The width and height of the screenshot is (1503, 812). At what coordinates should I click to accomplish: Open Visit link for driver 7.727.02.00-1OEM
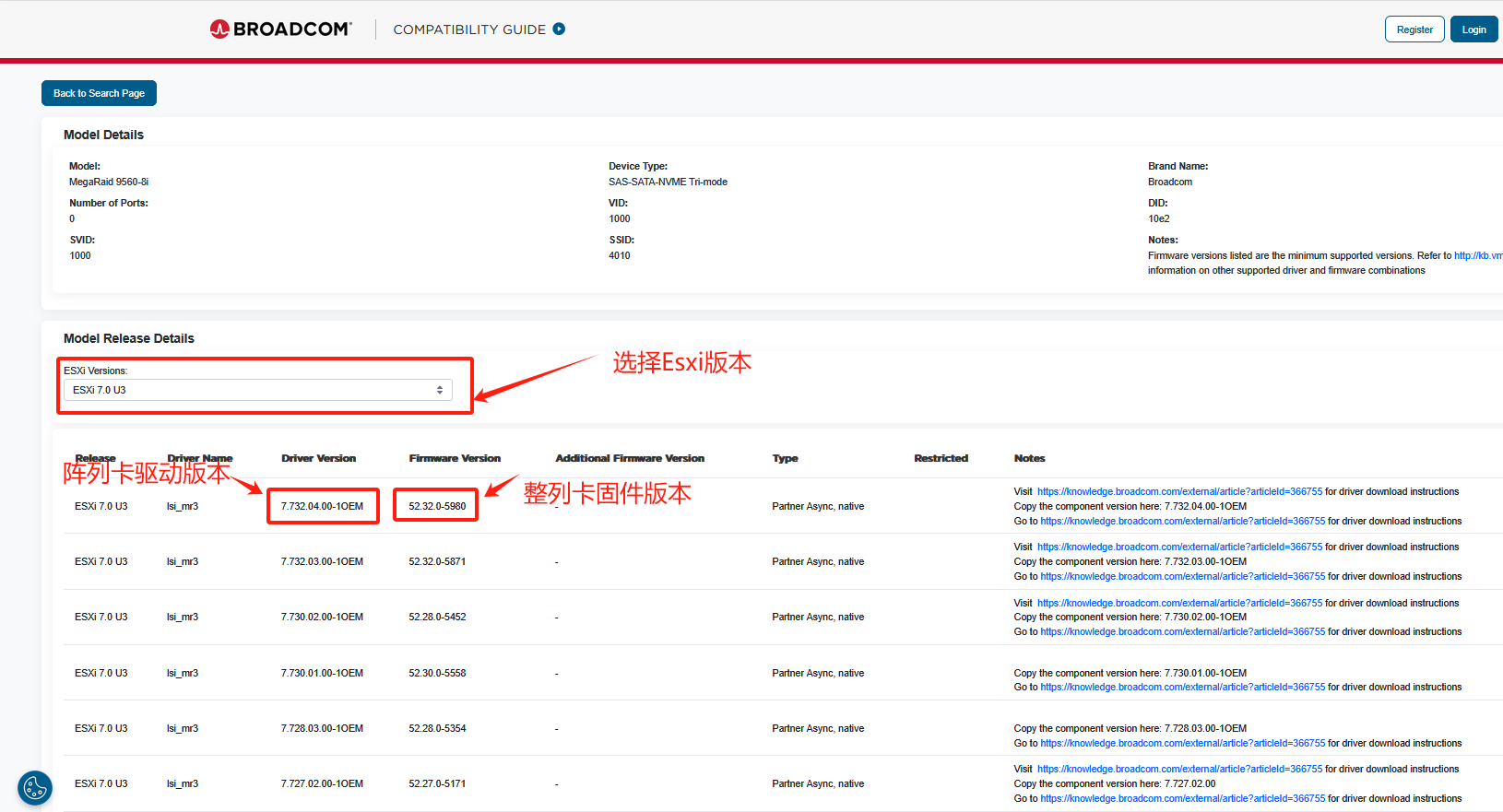point(1179,770)
